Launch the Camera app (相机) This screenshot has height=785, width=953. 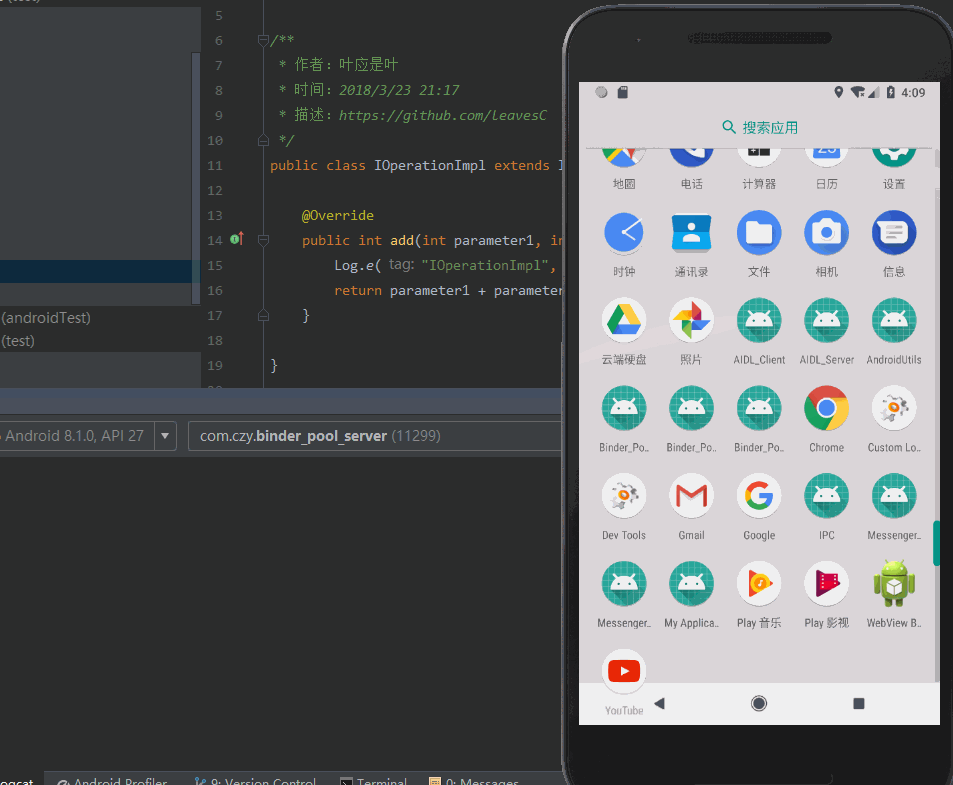tap(826, 233)
